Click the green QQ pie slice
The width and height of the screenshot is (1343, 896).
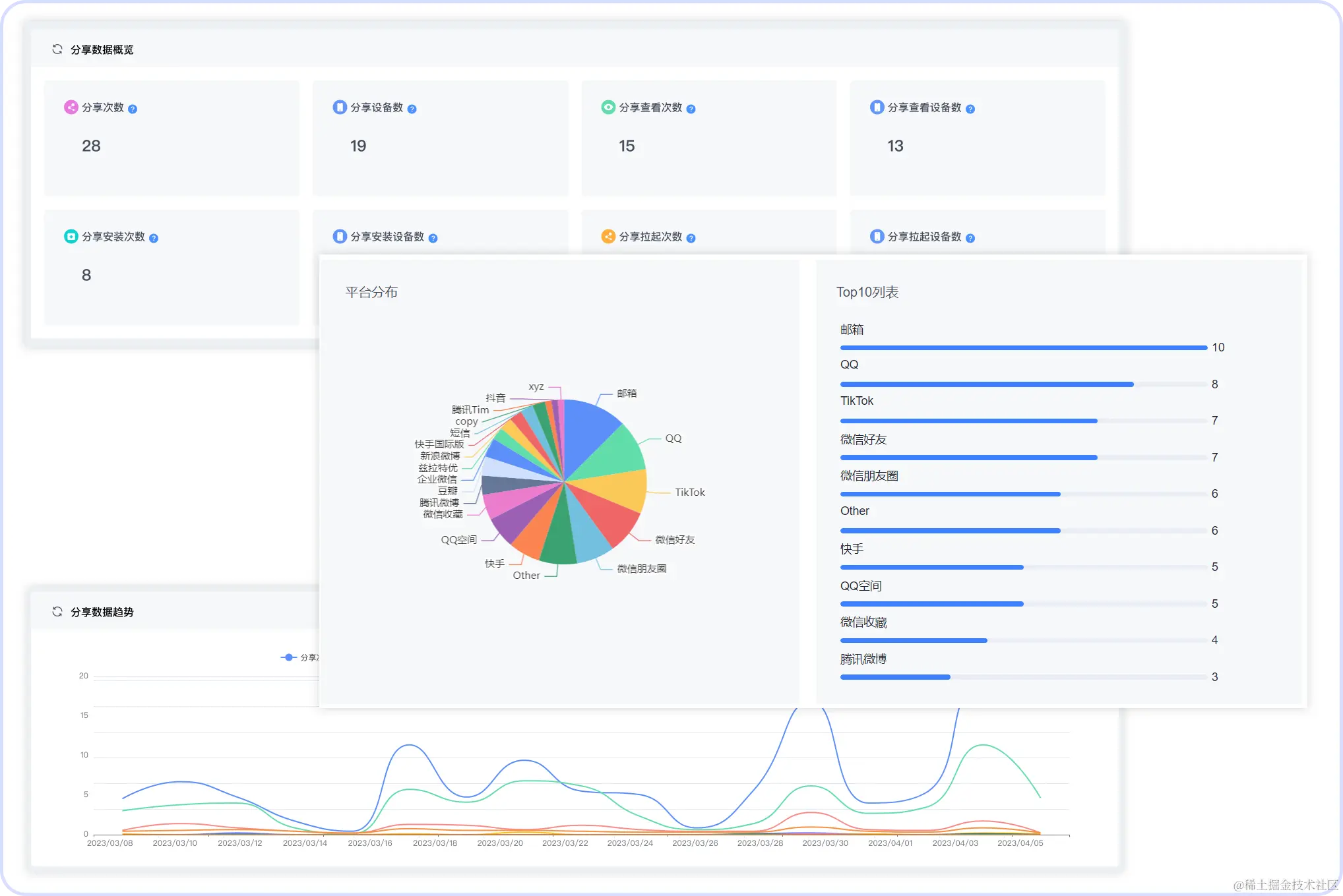[x=617, y=455]
